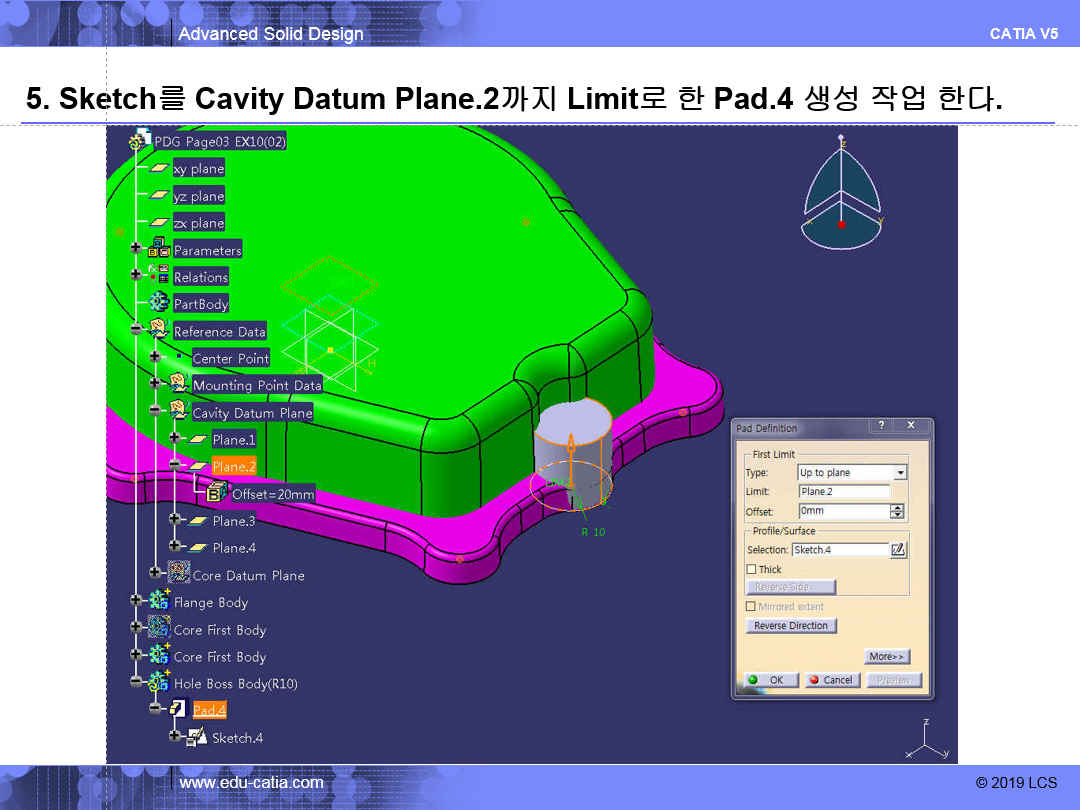This screenshot has width=1080, height=810.
Task: Select the PartBody gear icon
Action: pyautogui.click(x=159, y=303)
